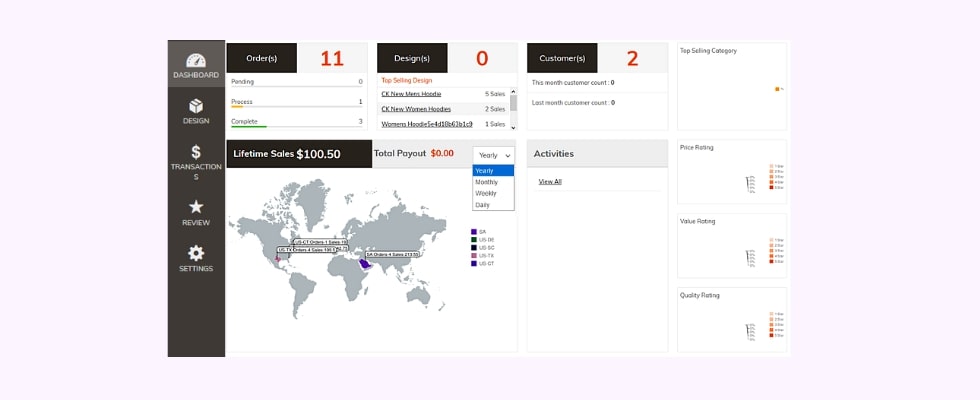The height and width of the screenshot is (400, 980).
Task: Click the Activities panel heading
Action: (554, 154)
